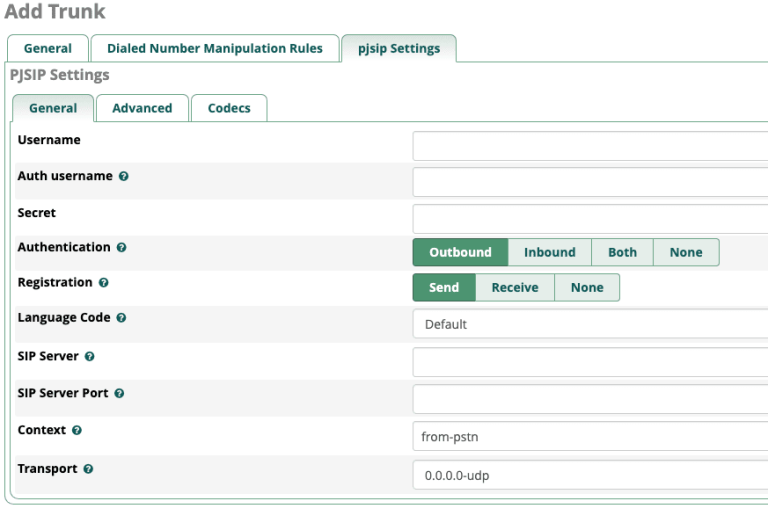The image size is (768, 523).
Task: Click help icon next to Language Code
Action: coord(121,318)
